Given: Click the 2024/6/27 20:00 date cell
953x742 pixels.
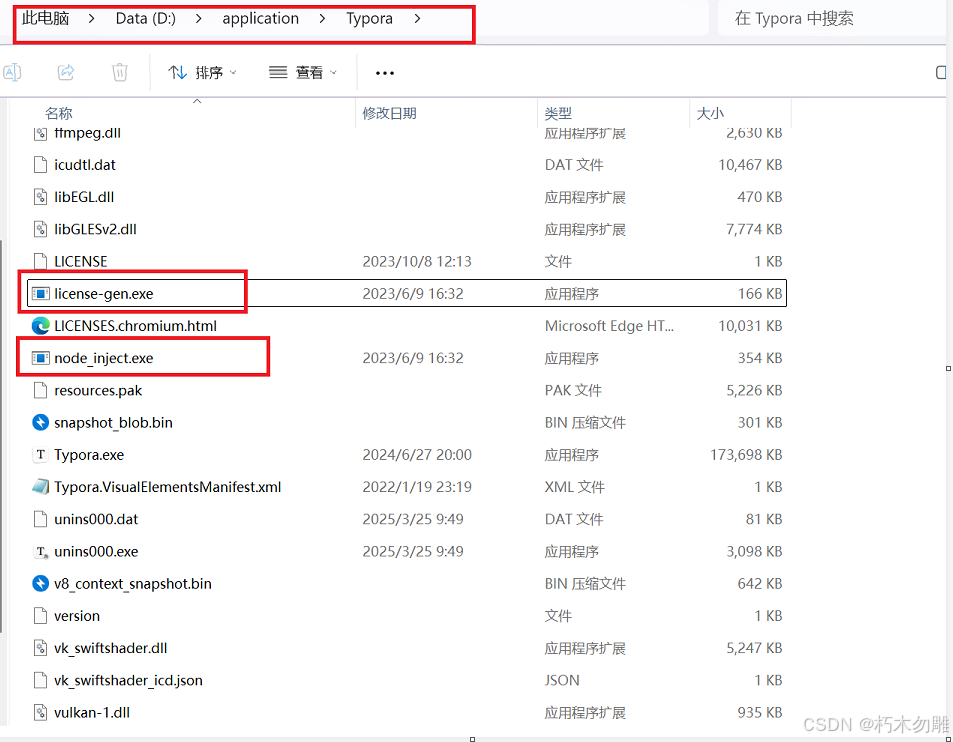Looking at the screenshot, I should click(417, 455).
